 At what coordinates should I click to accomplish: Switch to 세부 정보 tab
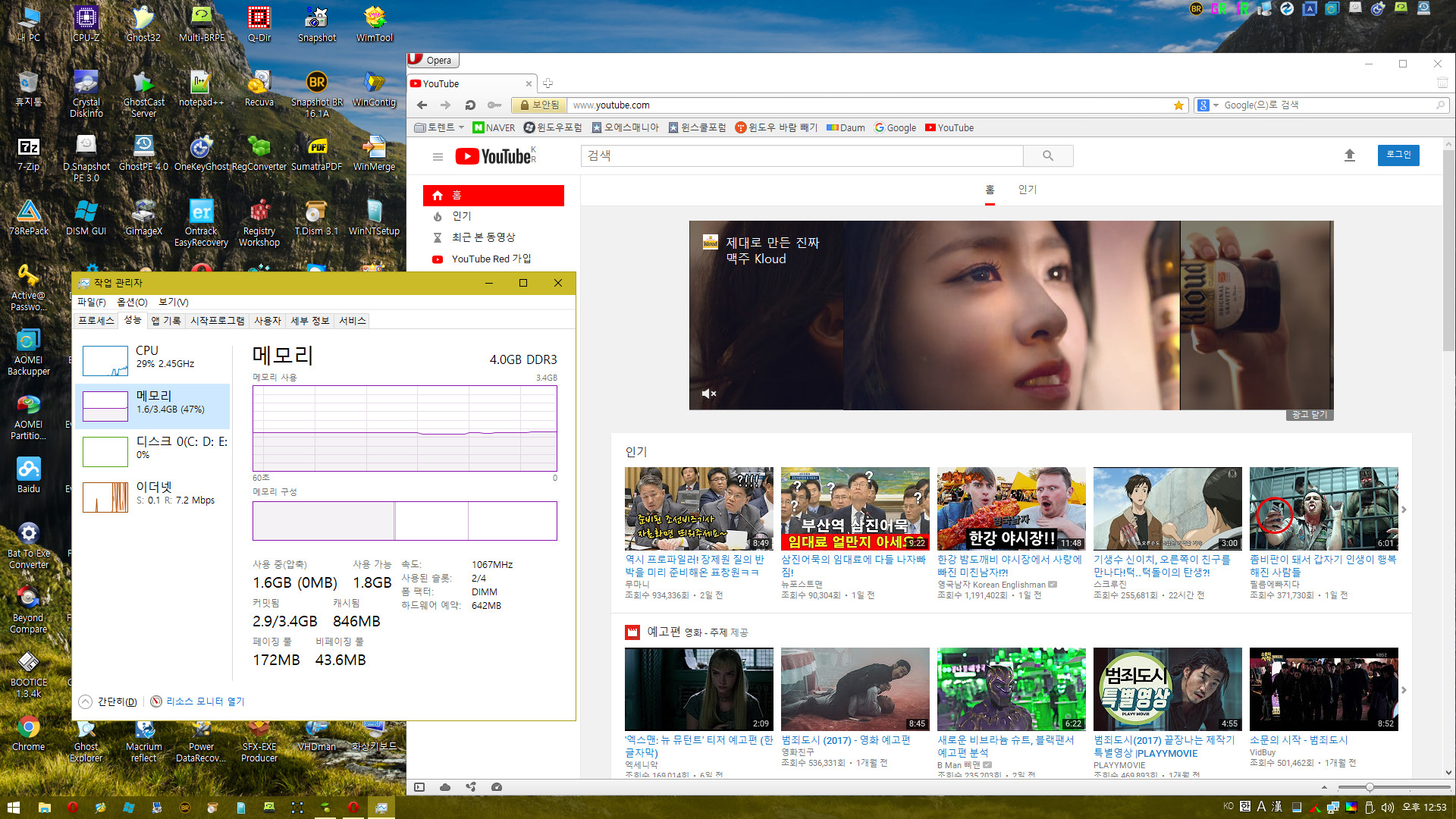pos(310,321)
